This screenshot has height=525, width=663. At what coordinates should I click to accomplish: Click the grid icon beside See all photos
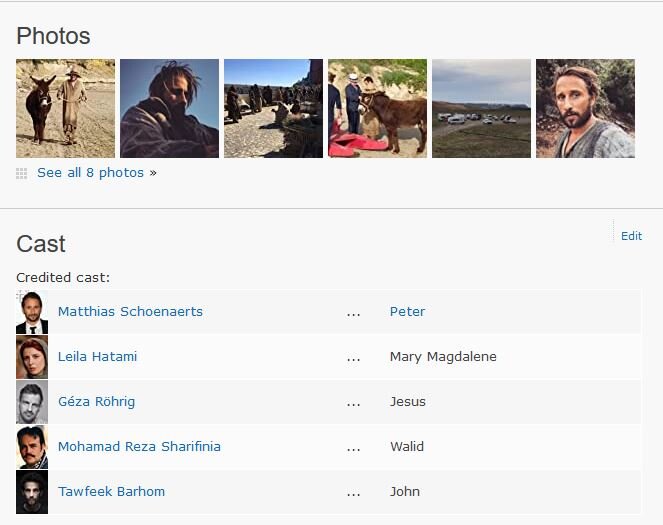[x=22, y=173]
